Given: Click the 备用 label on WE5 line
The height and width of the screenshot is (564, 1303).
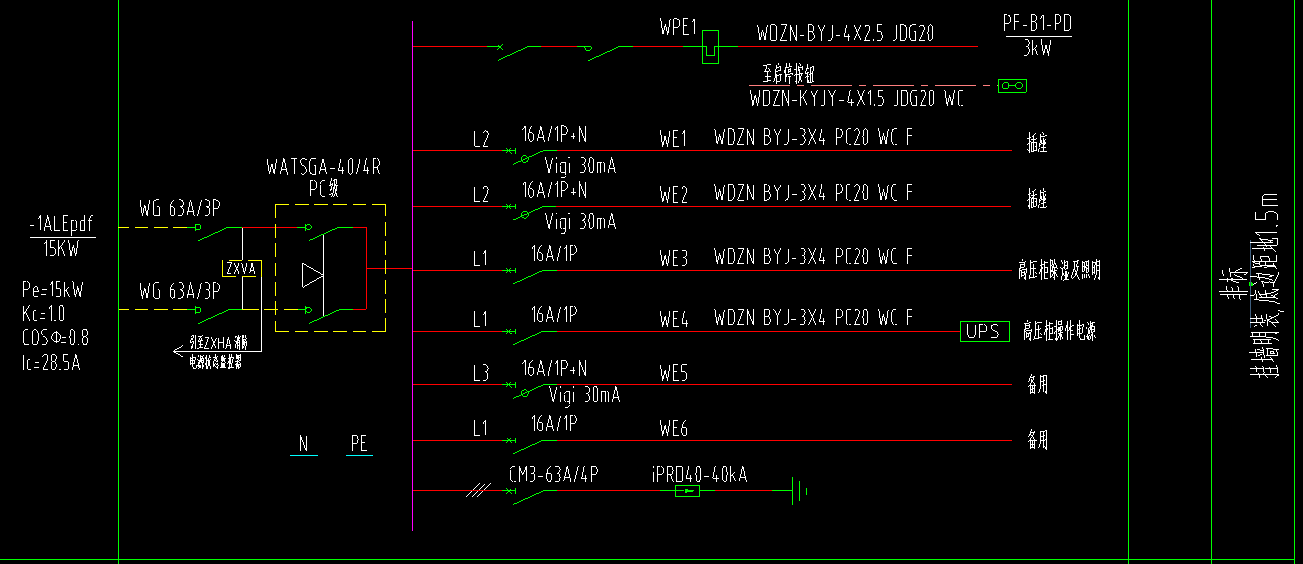Looking at the screenshot, I should coord(1037,385).
